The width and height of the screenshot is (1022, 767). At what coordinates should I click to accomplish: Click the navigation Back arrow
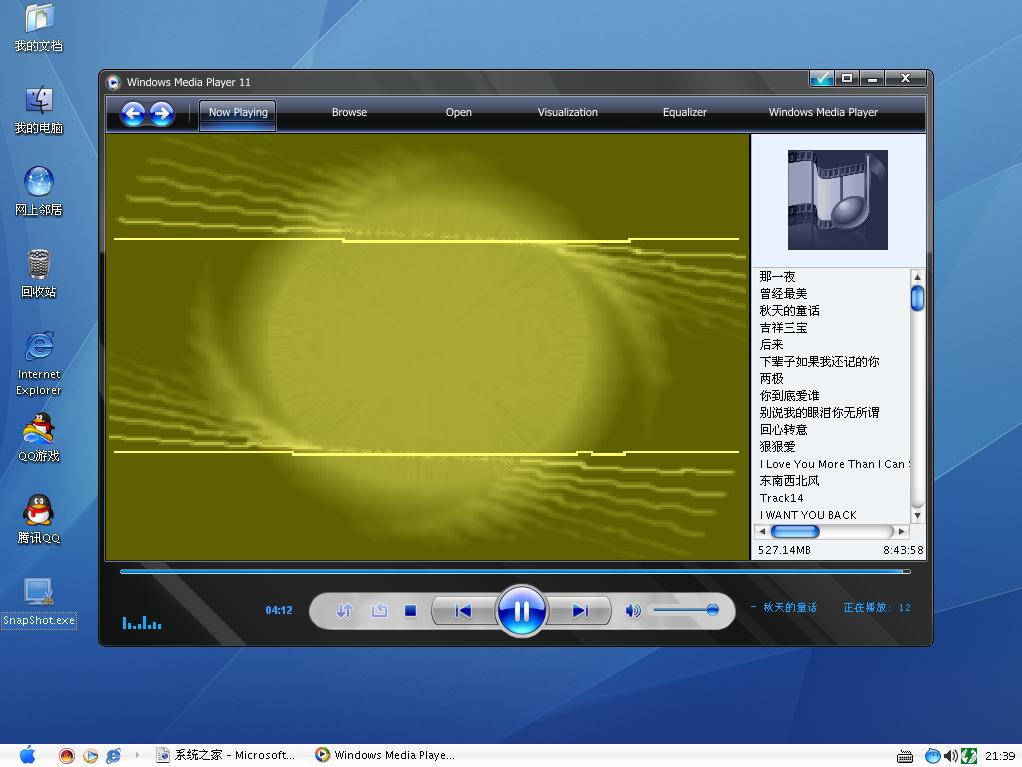coord(133,114)
